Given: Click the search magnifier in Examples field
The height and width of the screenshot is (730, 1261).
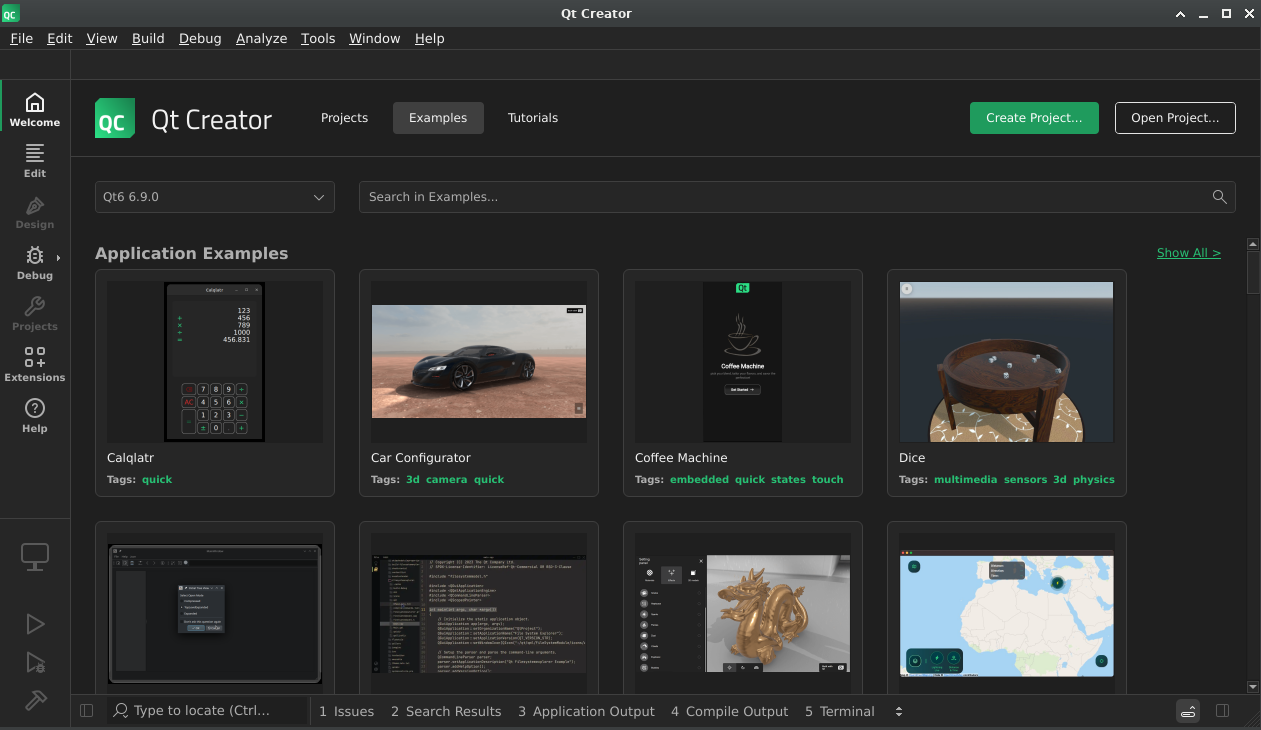Looking at the screenshot, I should [x=1219, y=197].
